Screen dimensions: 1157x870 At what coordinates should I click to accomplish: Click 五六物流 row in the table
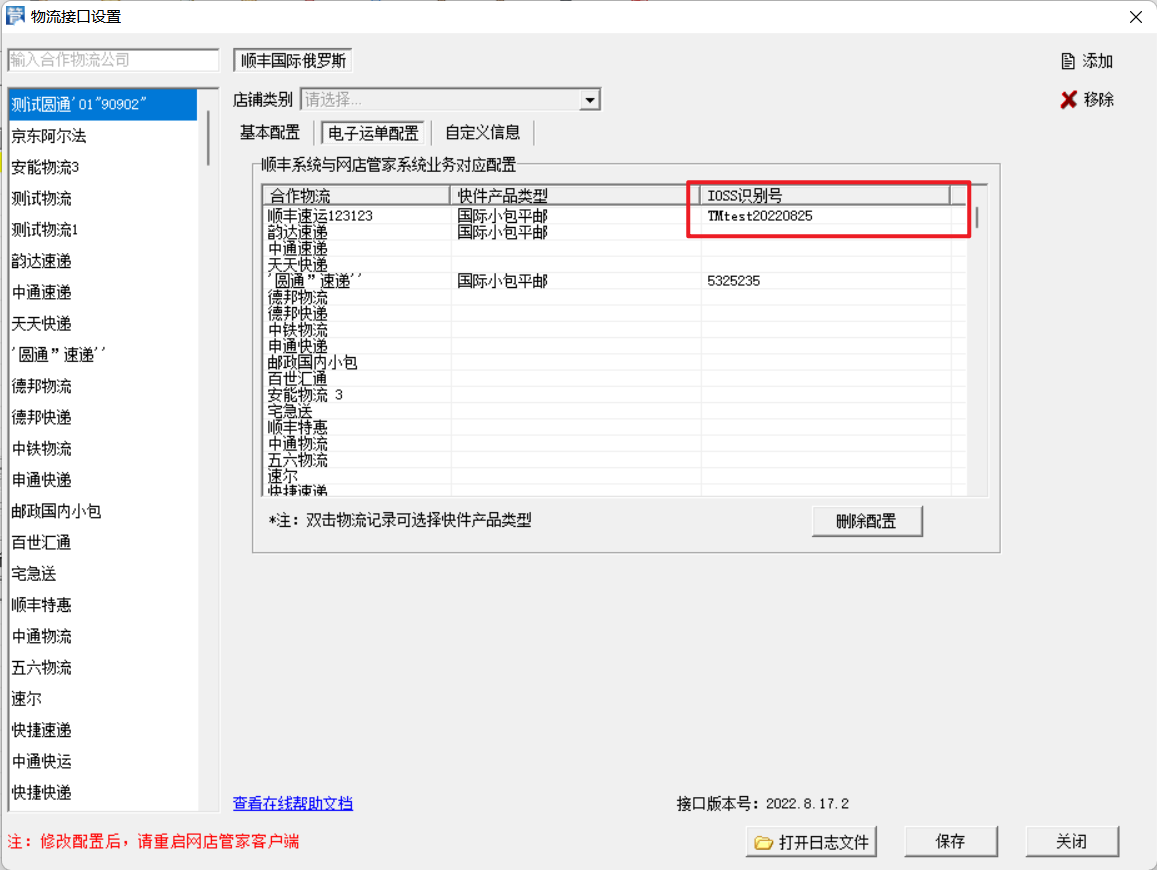pyautogui.click(x=615, y=460)
